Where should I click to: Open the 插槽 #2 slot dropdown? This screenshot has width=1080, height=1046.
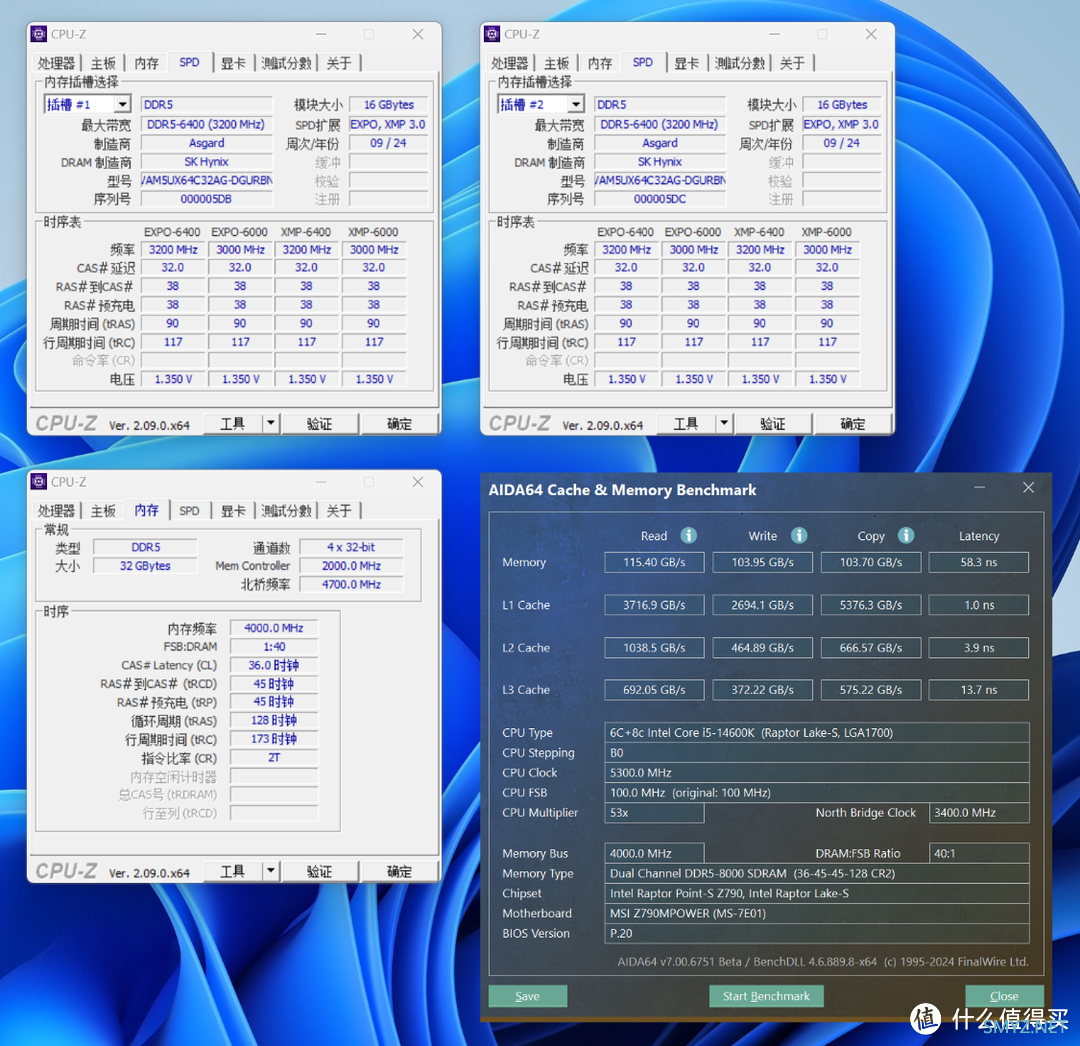[x=576, y=105]
